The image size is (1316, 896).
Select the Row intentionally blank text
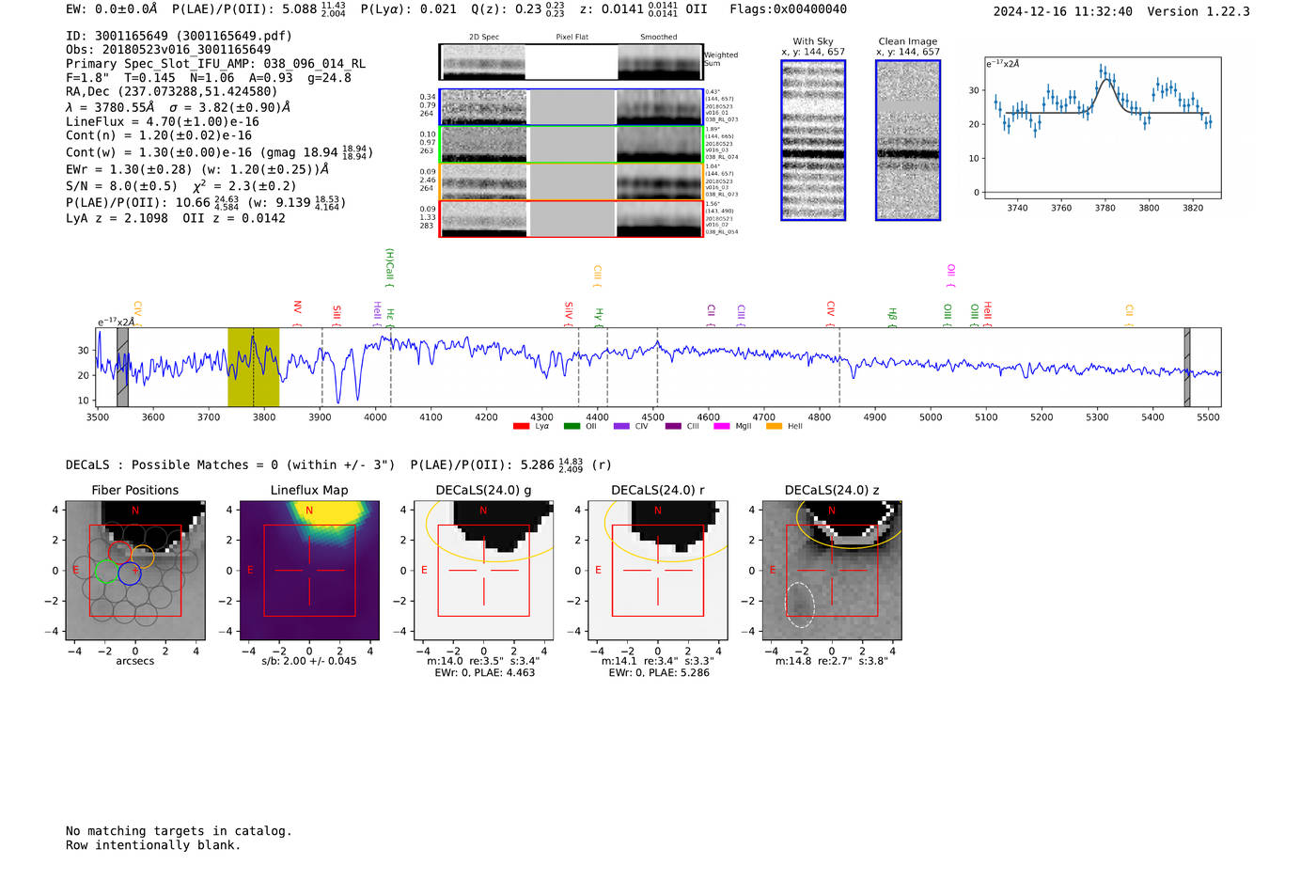coord(153,845)
